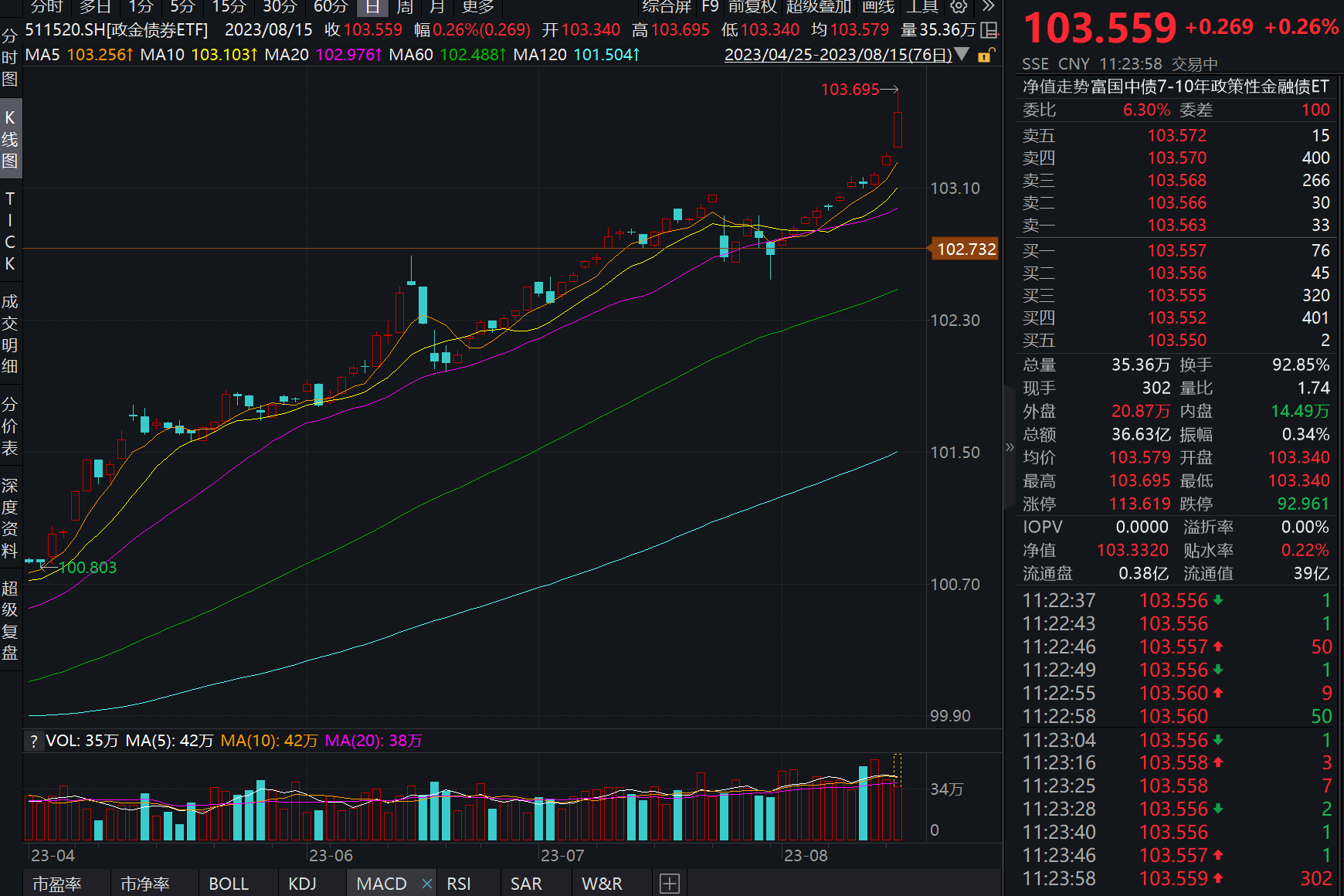The image size is (1344, 896).
Task: Switch to the 周 weekly period tab
Action: pos(405,7)
